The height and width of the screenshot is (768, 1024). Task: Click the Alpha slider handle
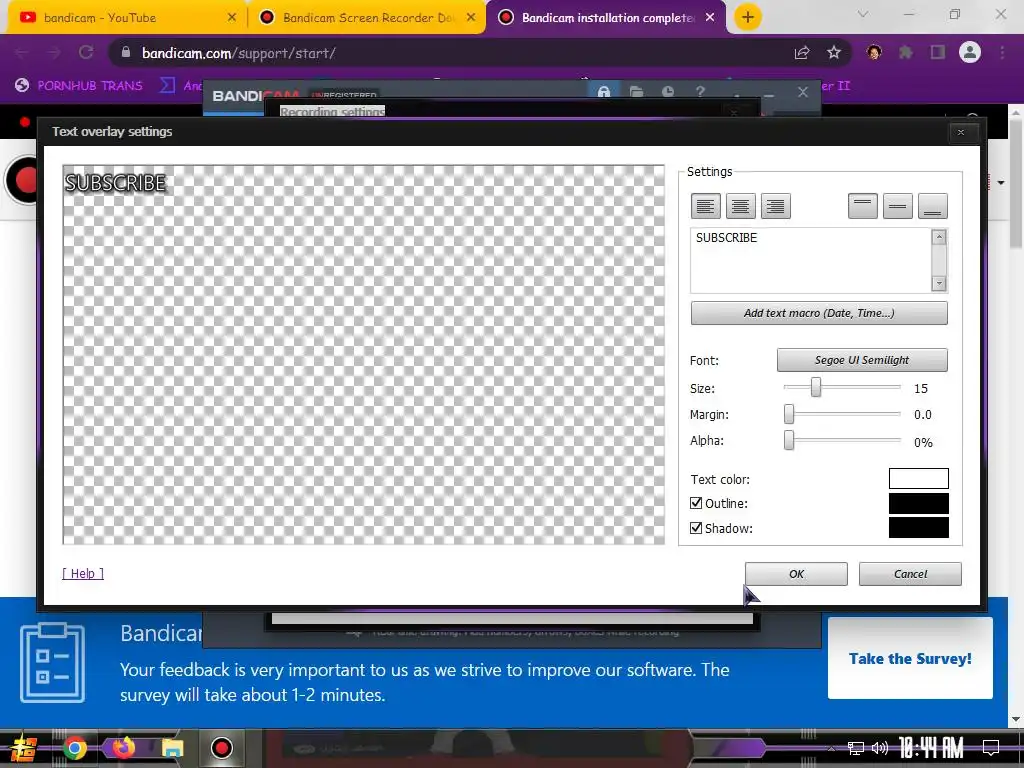(789, 440)
